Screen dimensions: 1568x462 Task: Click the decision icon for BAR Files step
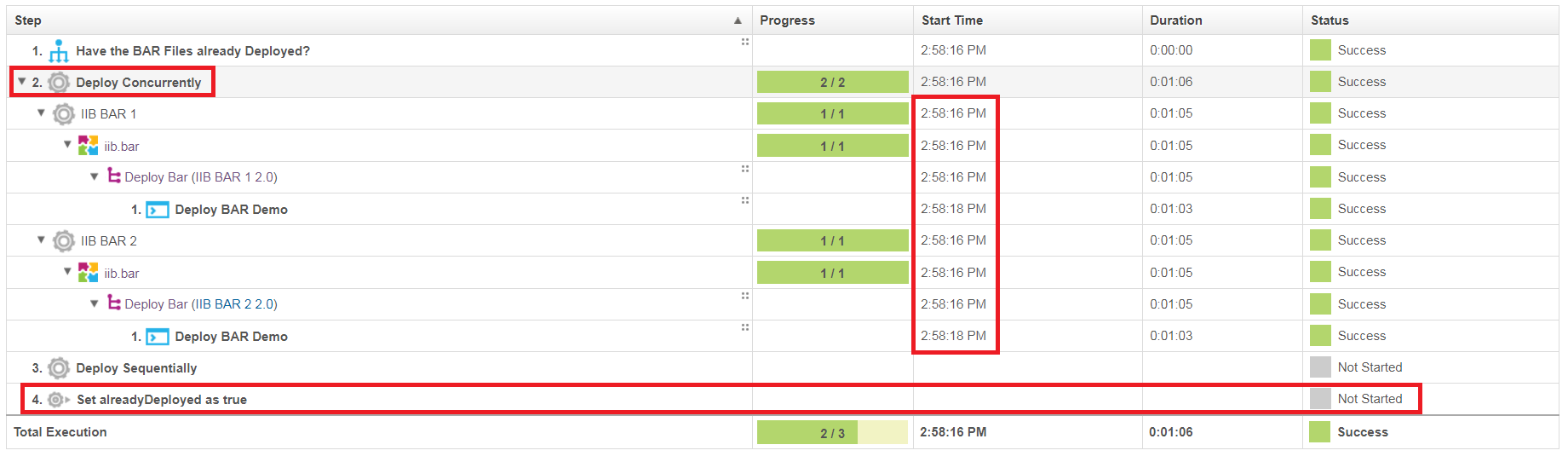[58, 51]
